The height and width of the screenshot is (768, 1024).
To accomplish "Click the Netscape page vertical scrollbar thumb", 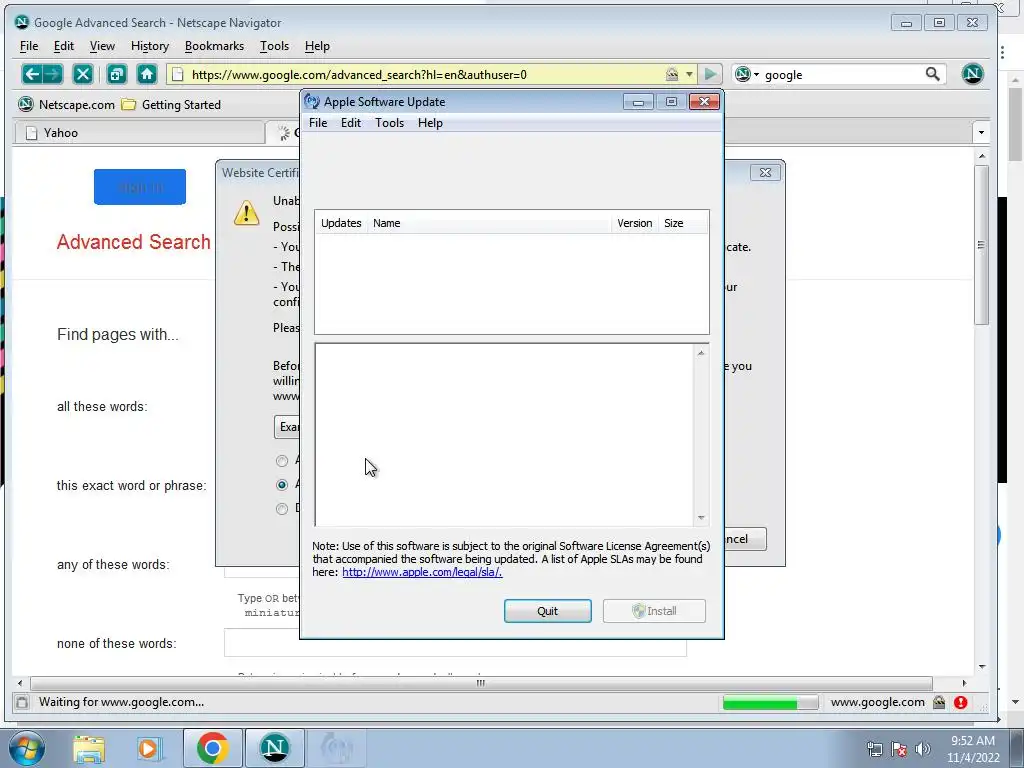I will tap(982, 245).
